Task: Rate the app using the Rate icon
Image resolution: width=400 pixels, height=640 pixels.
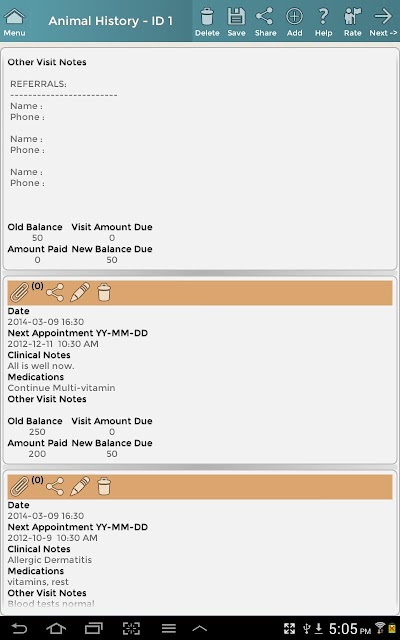Action: point(353,22)
